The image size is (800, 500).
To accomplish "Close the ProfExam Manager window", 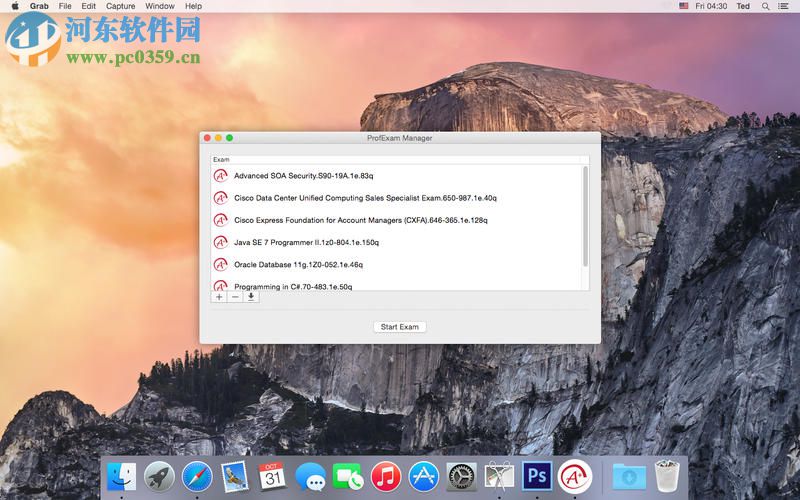I will 207,138.
